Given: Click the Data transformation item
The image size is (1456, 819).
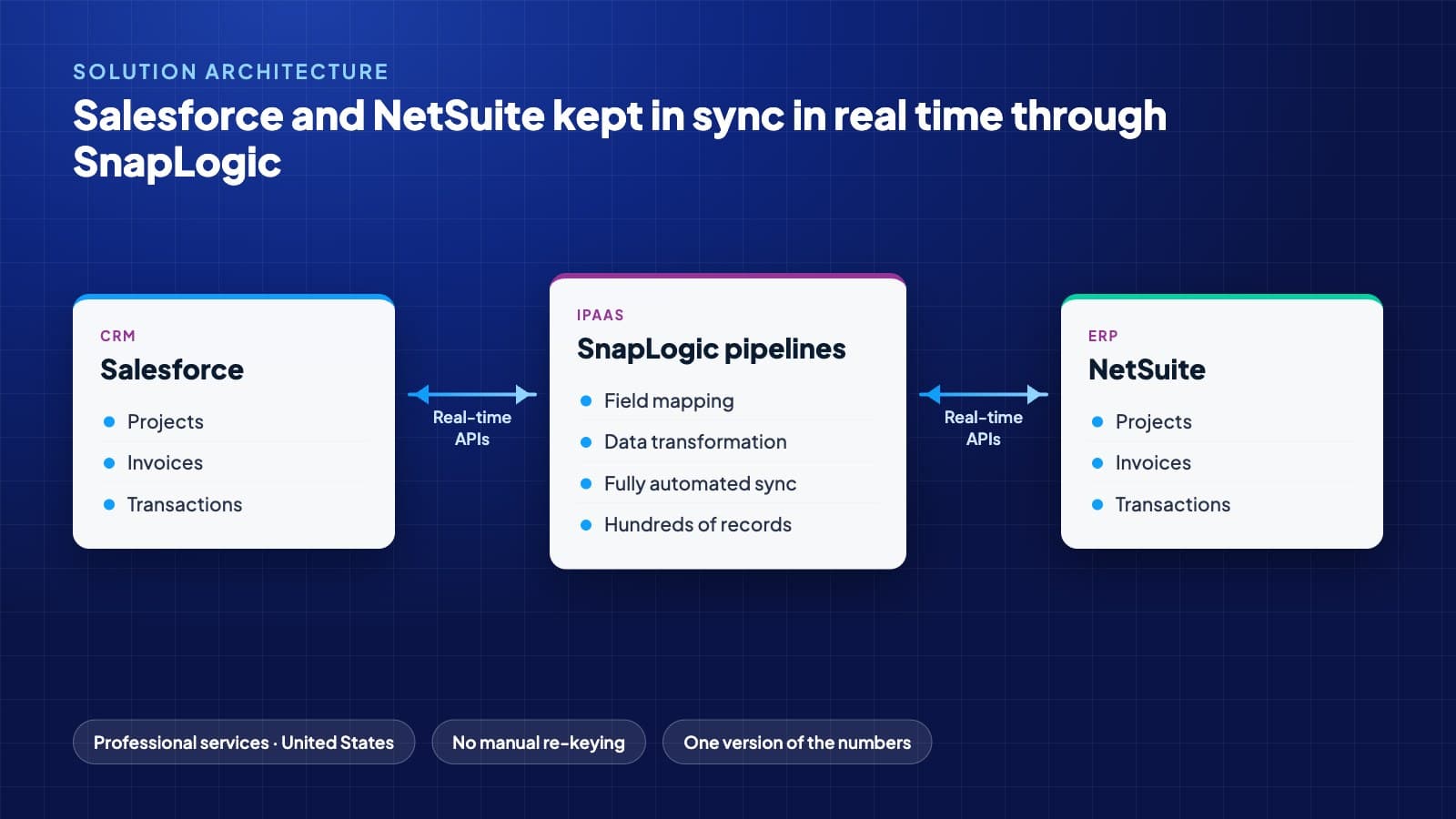Looking at the screenshot, I should [x=695, y=441].
